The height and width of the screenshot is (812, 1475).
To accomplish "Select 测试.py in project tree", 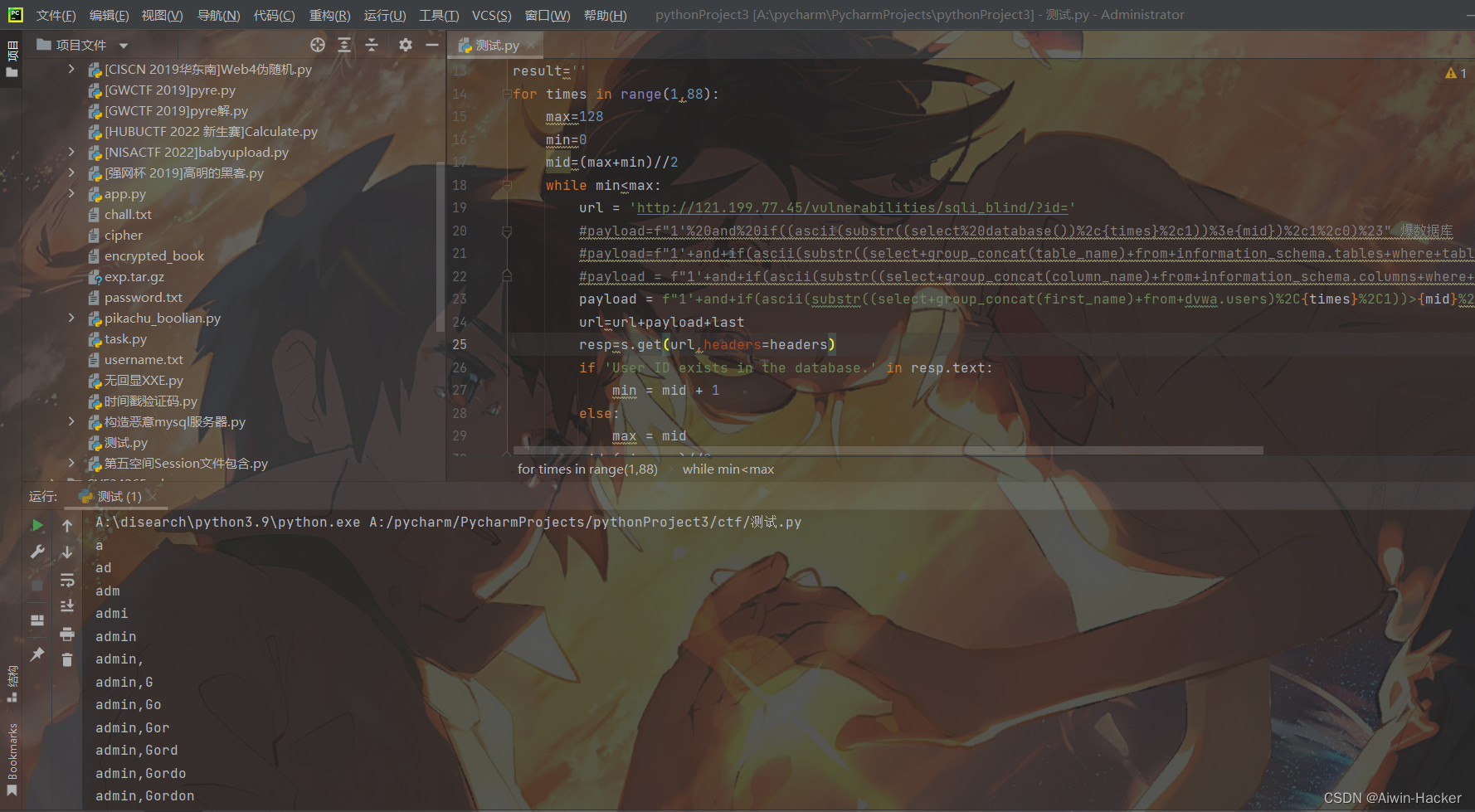I will (118, 442).
